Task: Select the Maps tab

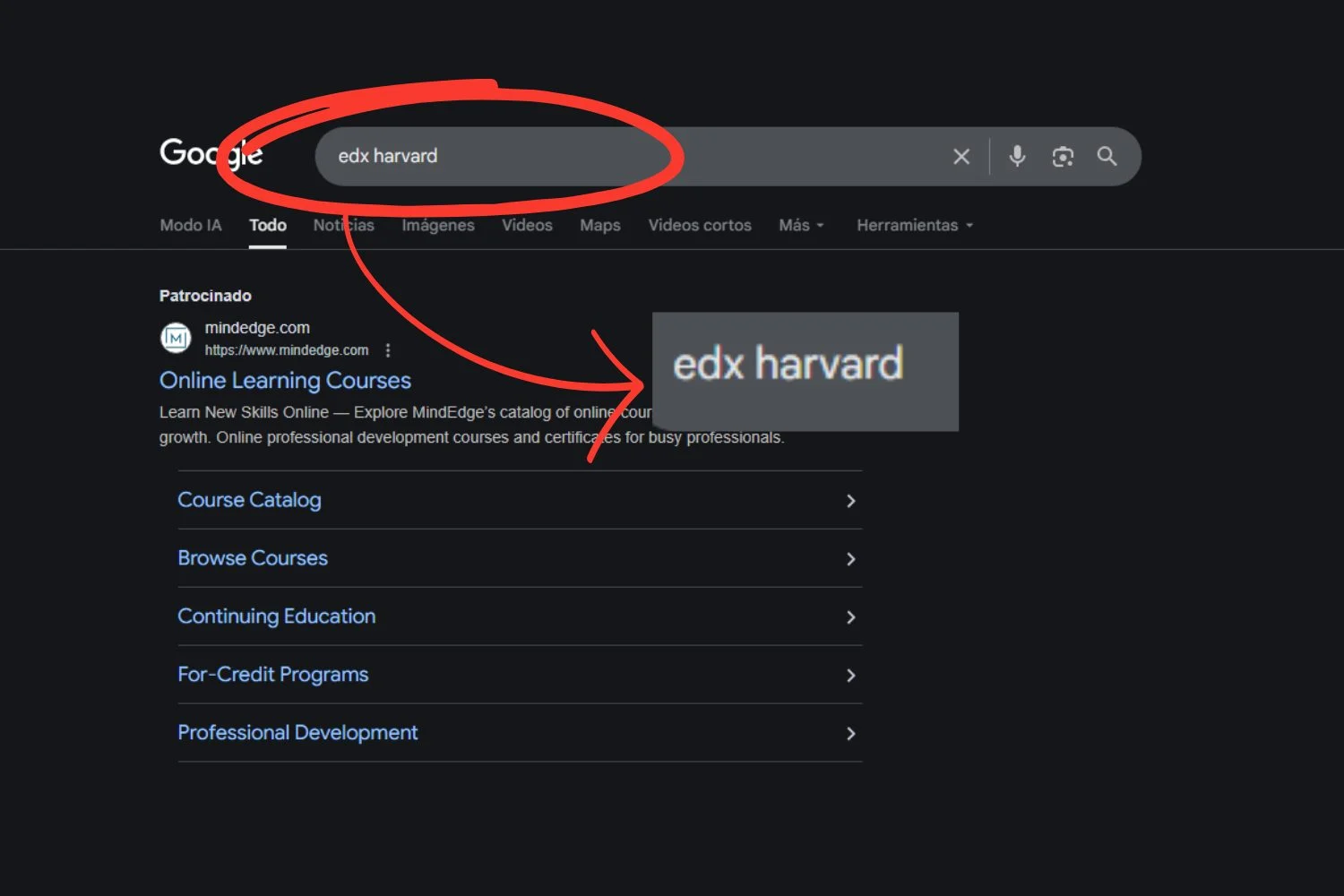Action: 599,226
